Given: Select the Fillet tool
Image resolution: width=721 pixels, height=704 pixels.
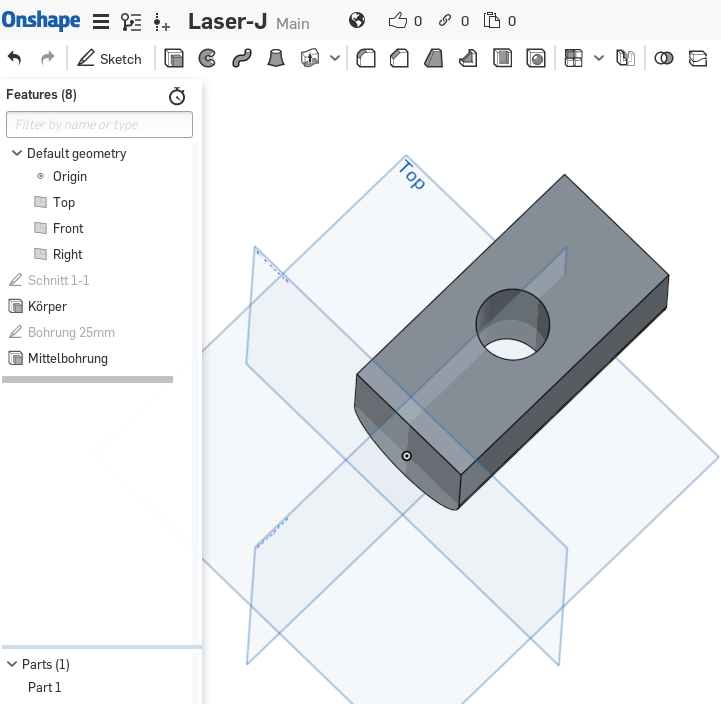Looking at the screenshot, I should point(366,59).
